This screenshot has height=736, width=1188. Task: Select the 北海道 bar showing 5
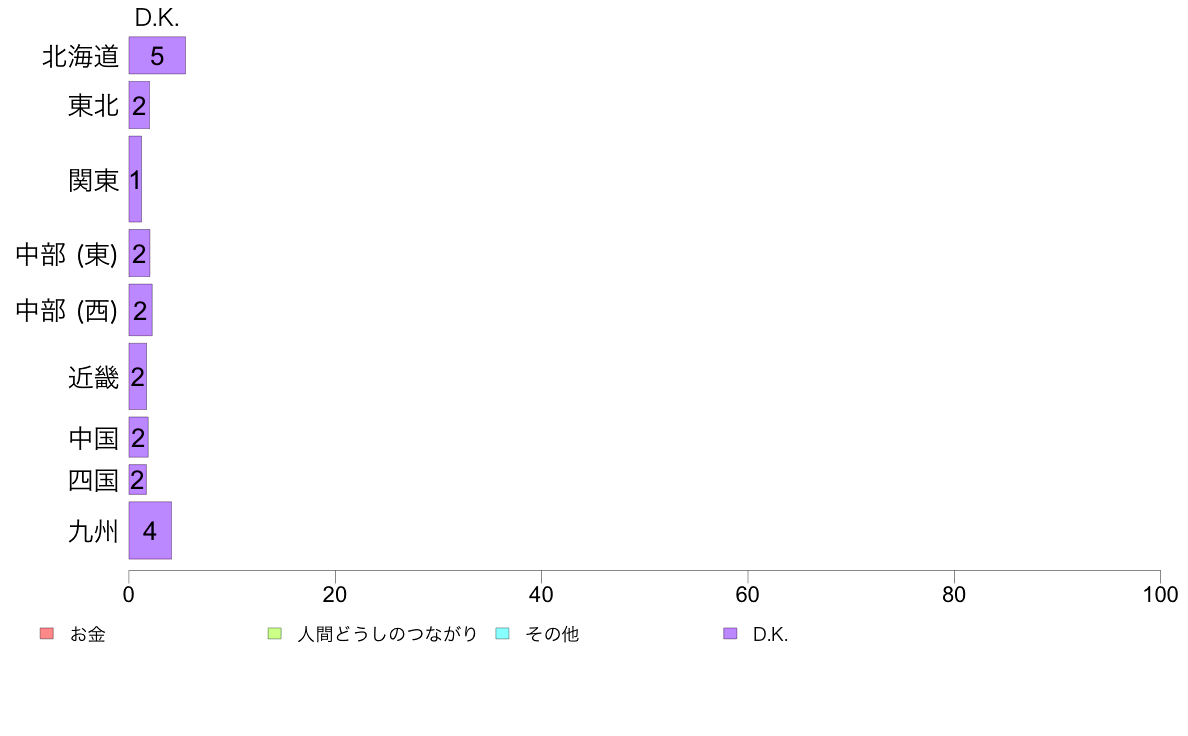tap(157, 56)
